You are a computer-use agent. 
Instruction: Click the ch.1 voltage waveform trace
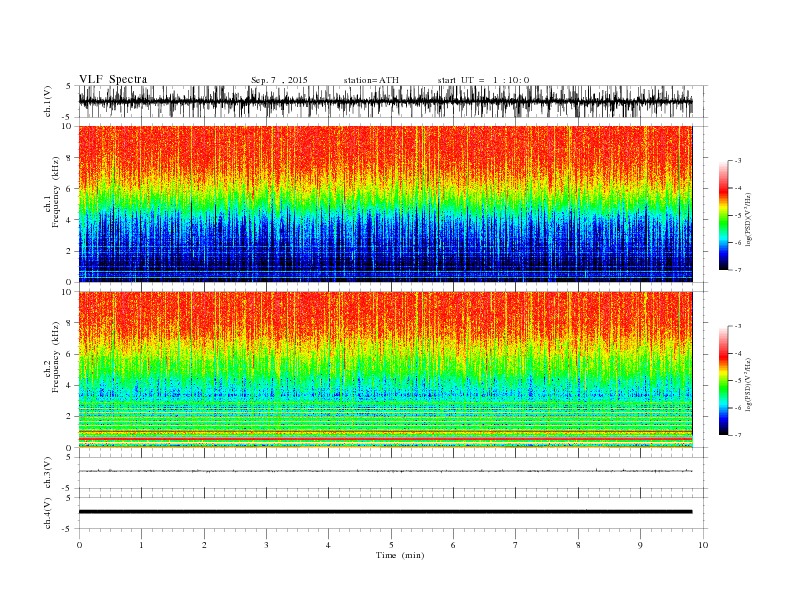point(385,102)
